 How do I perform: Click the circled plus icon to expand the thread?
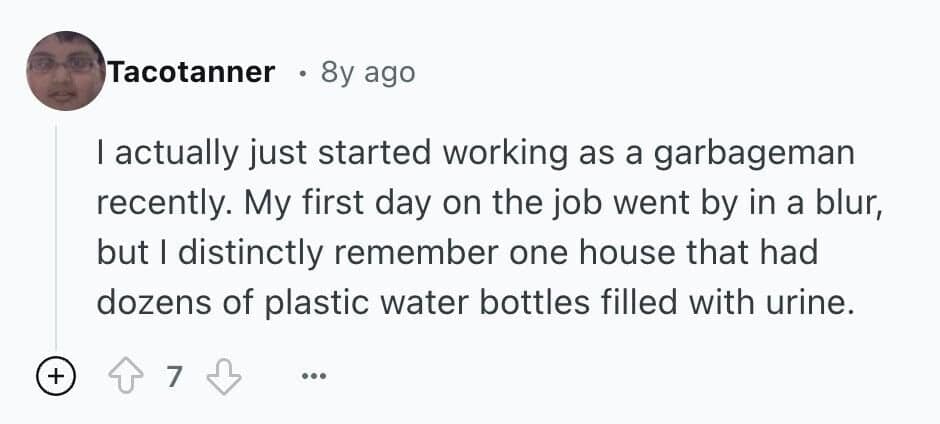[x=56, y=377]
